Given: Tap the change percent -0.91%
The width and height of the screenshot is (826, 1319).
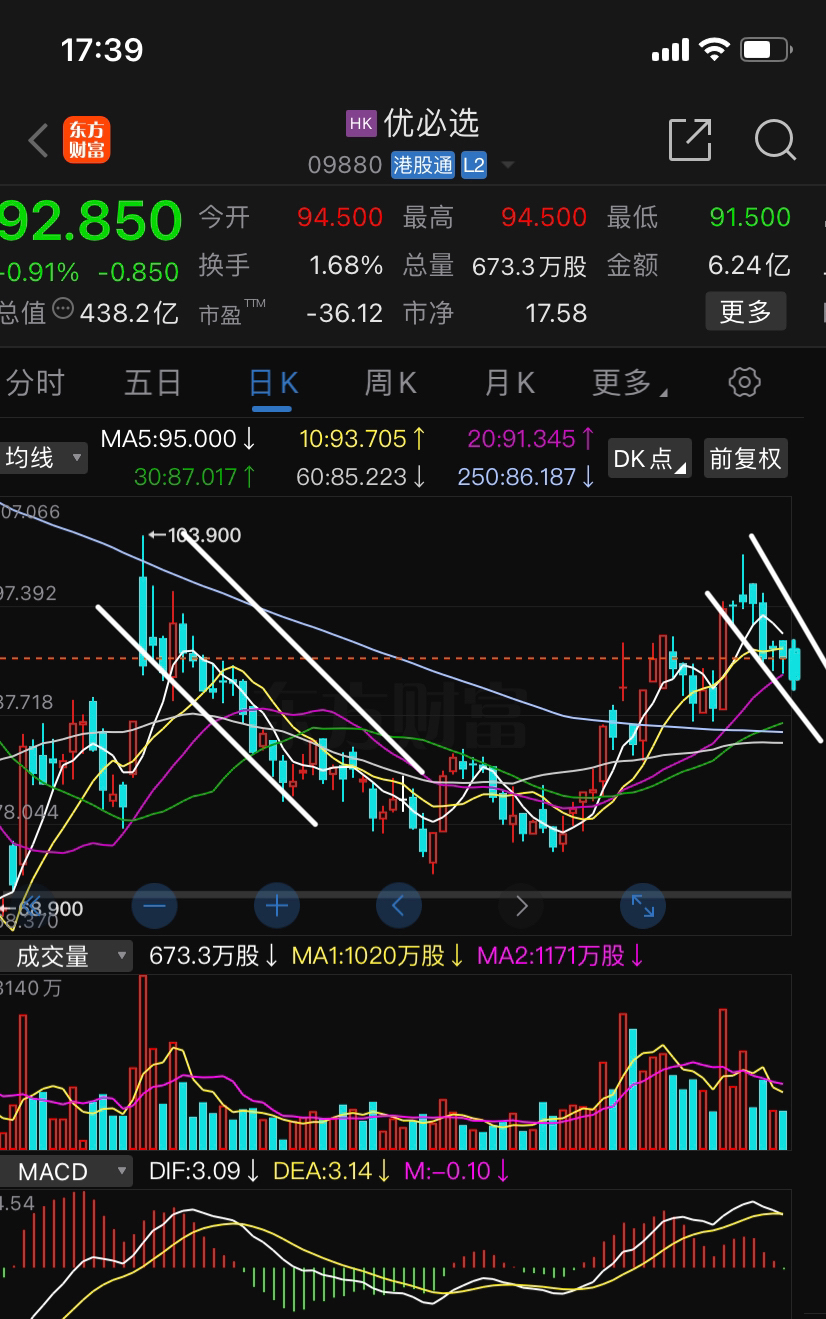Looking at the screenshot, I should coord(40,272).
